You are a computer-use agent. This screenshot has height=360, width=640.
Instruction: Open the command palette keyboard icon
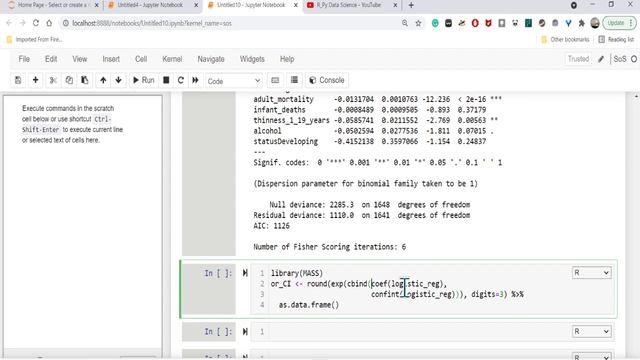point(275,80)
